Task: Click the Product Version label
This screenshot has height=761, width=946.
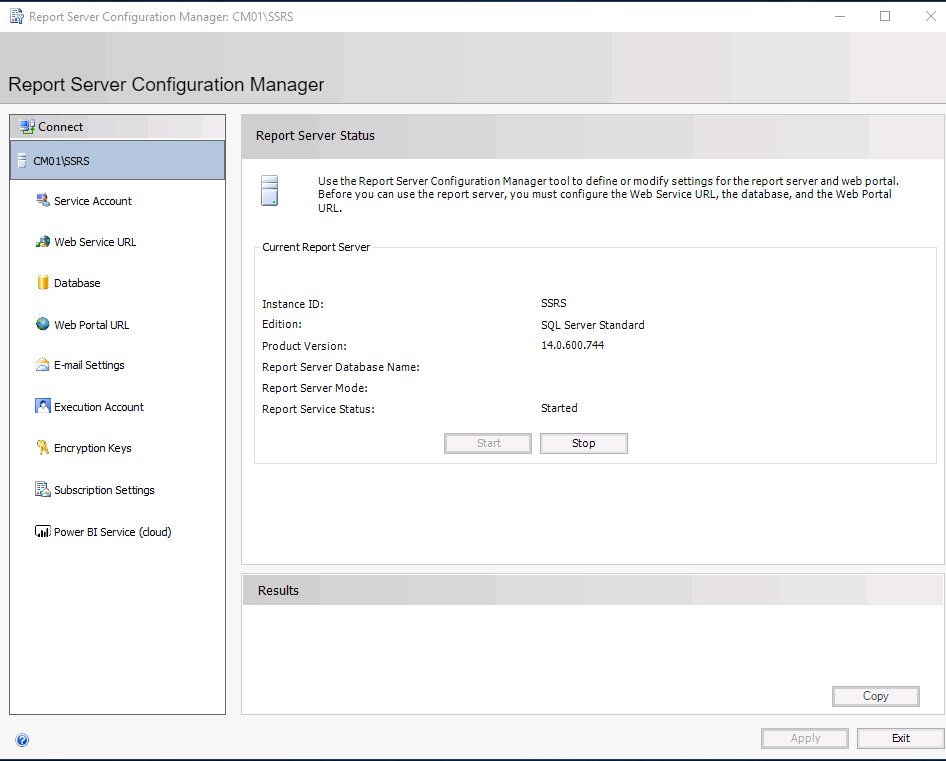Action: [x=305, y=346]
